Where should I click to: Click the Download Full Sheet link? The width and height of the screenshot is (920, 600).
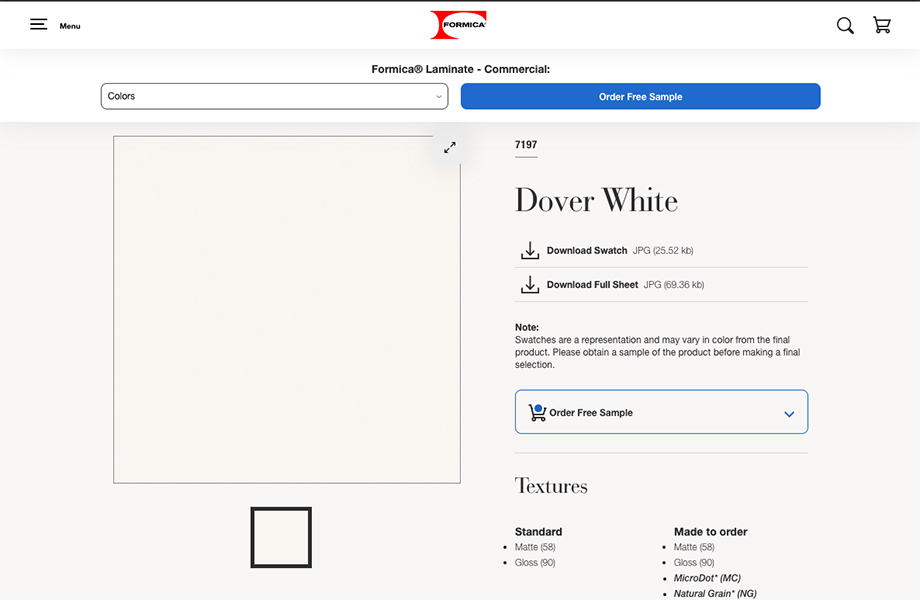click(592, 284)
